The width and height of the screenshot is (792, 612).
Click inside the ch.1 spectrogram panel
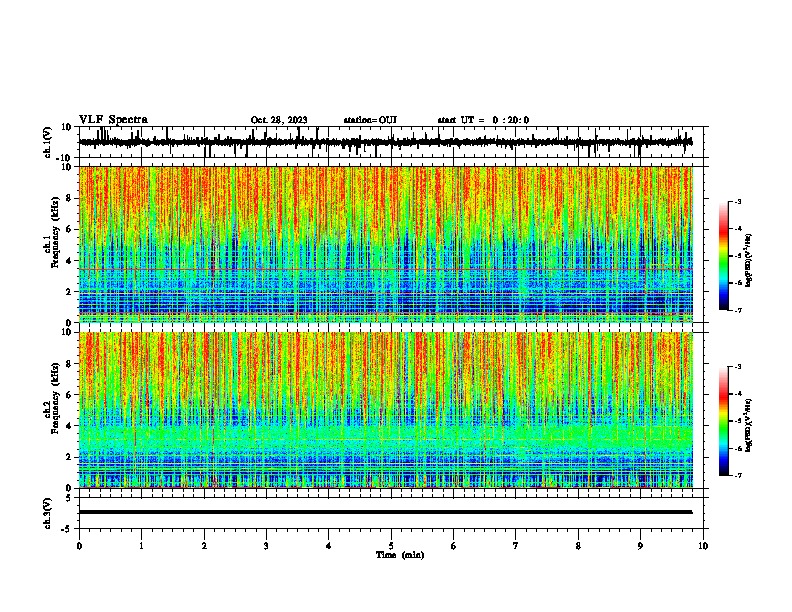click(385, 244)
